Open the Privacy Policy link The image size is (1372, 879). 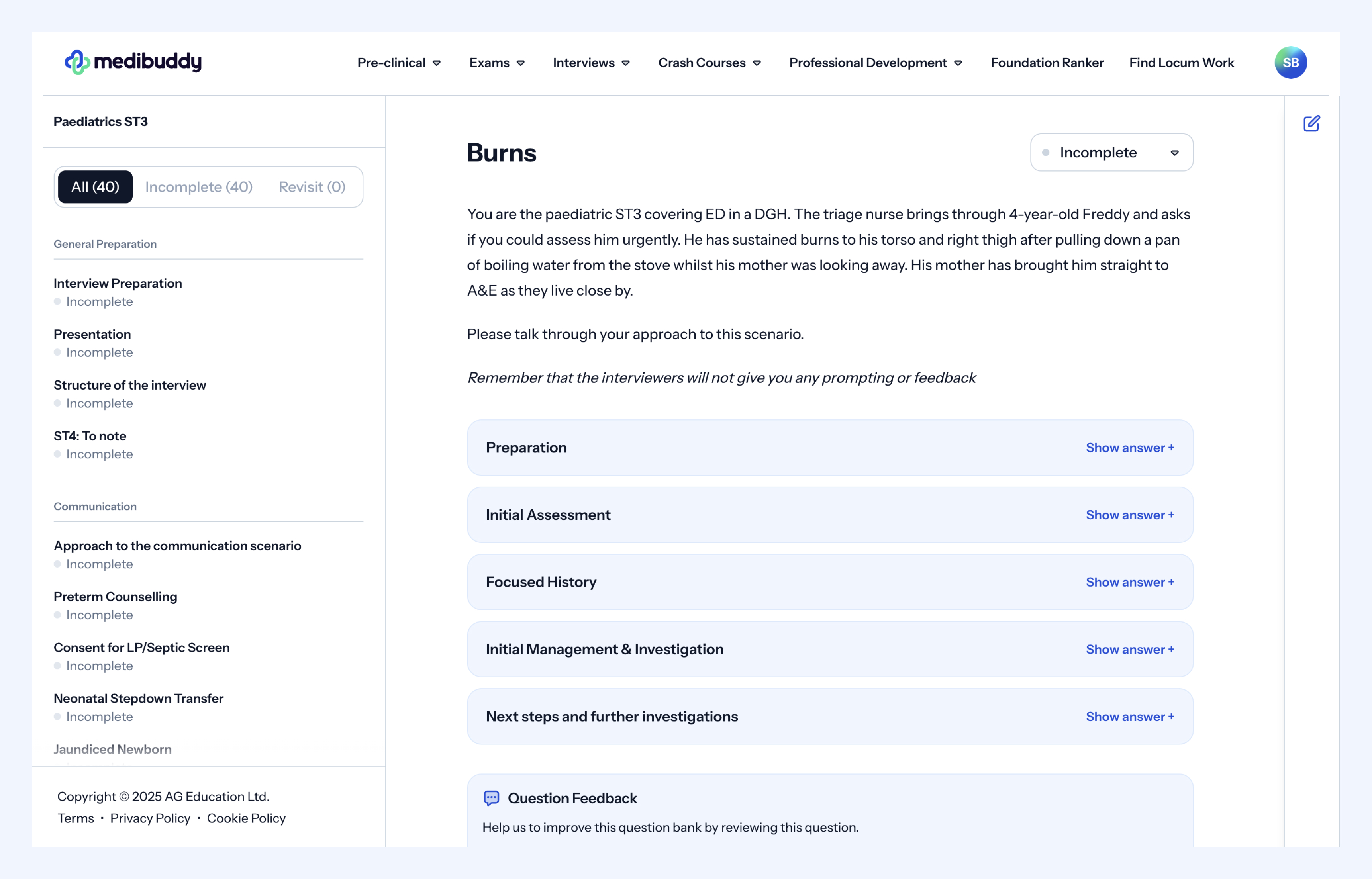(x=150, y=818)
